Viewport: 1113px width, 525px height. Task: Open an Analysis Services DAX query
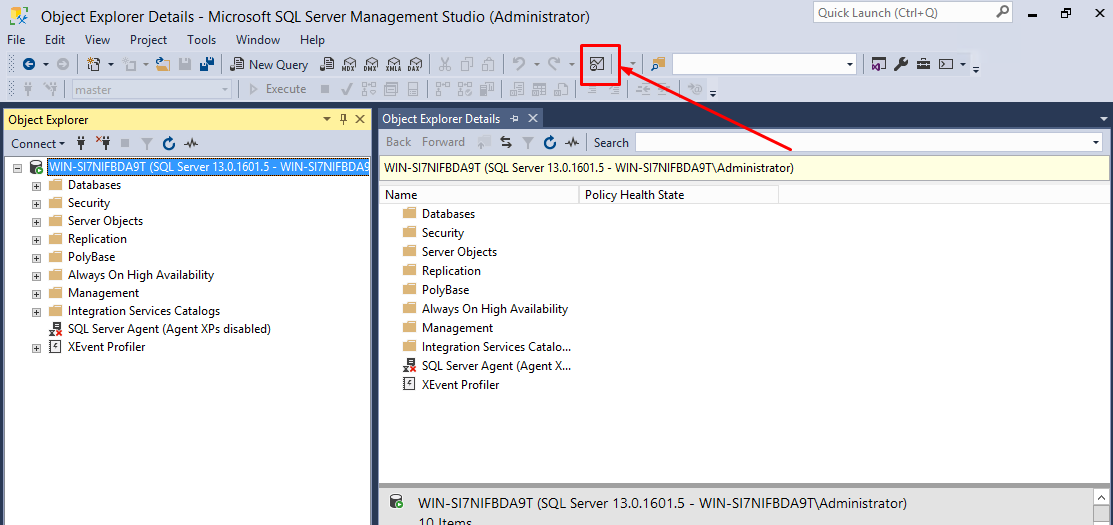click(x=414, y=65)
